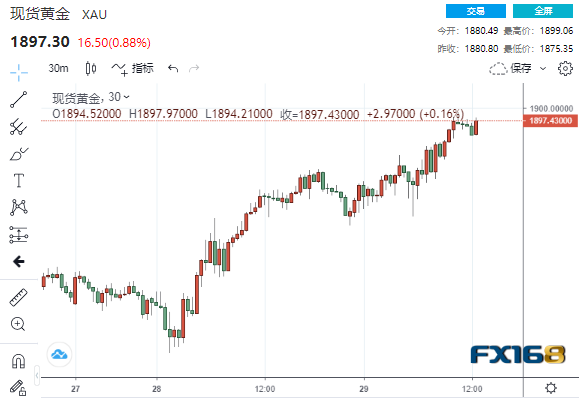Select the ruler measure tool

point(18,298)
